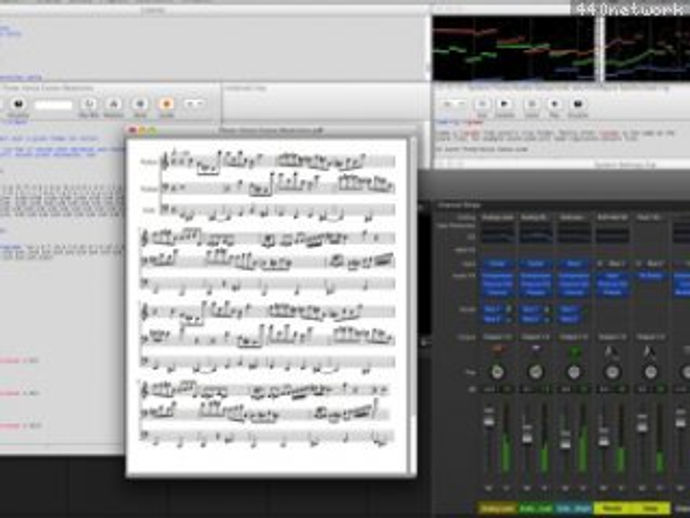Click the segmented view control in left toolbar
Screen dimensions: 690x518
click(194, 104)
